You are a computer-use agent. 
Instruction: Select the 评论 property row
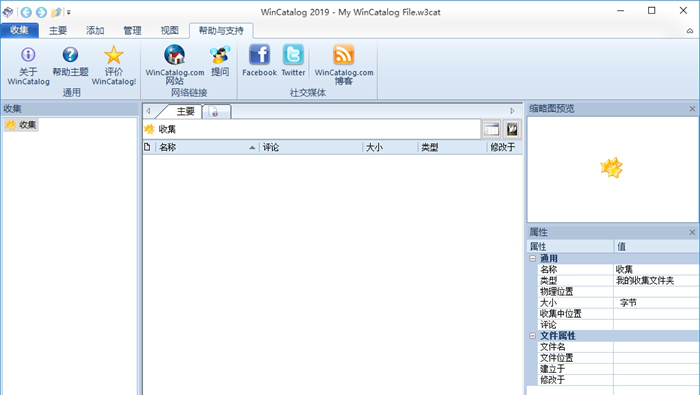[x=618, y=325]
